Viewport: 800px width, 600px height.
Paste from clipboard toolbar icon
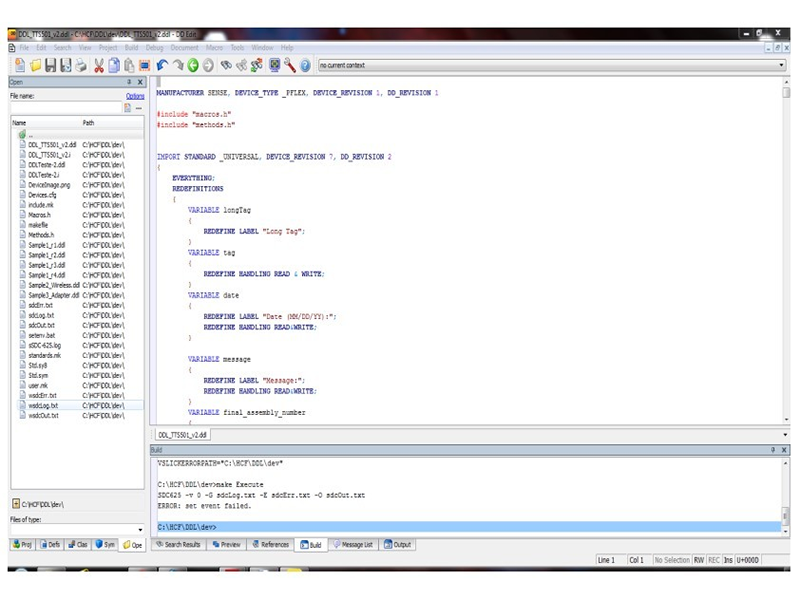(129, 65)
